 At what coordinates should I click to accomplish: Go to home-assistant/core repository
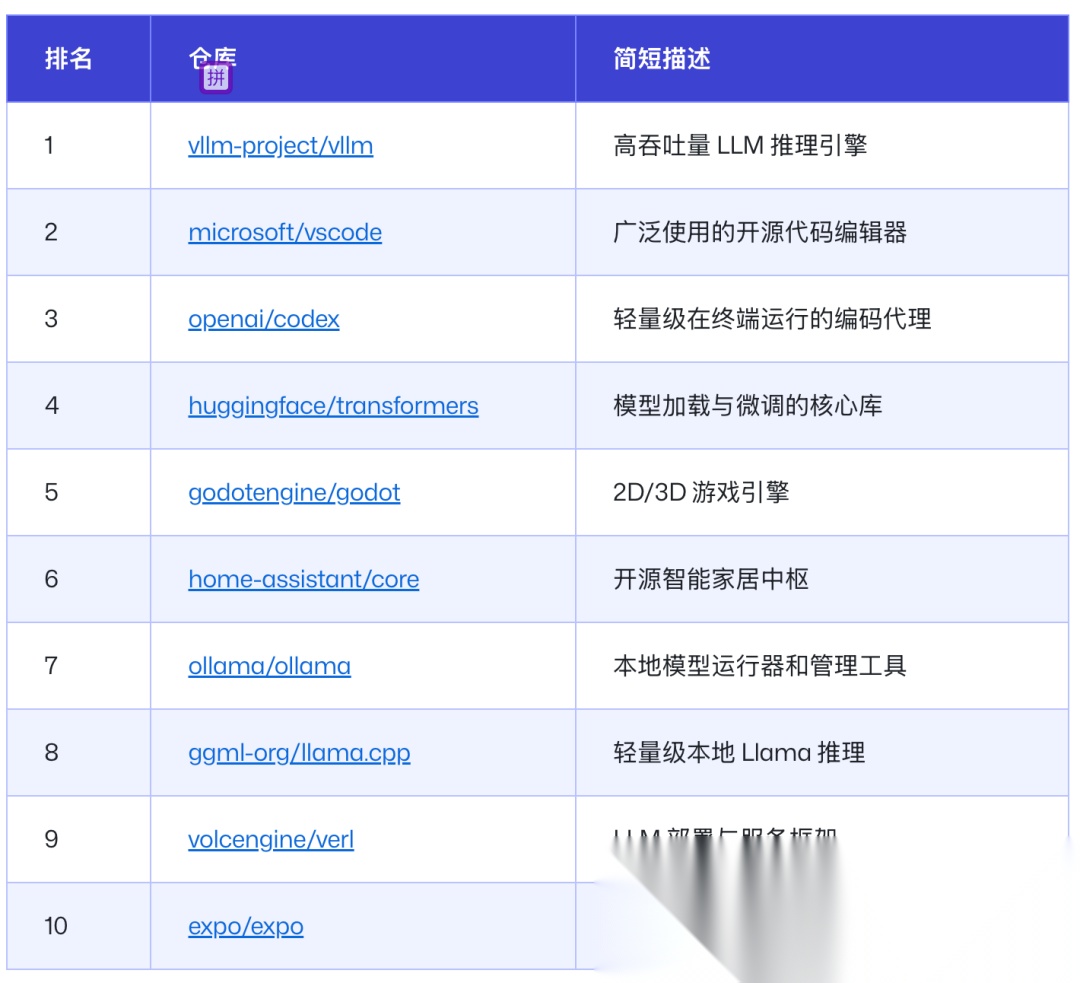point(304,579)
